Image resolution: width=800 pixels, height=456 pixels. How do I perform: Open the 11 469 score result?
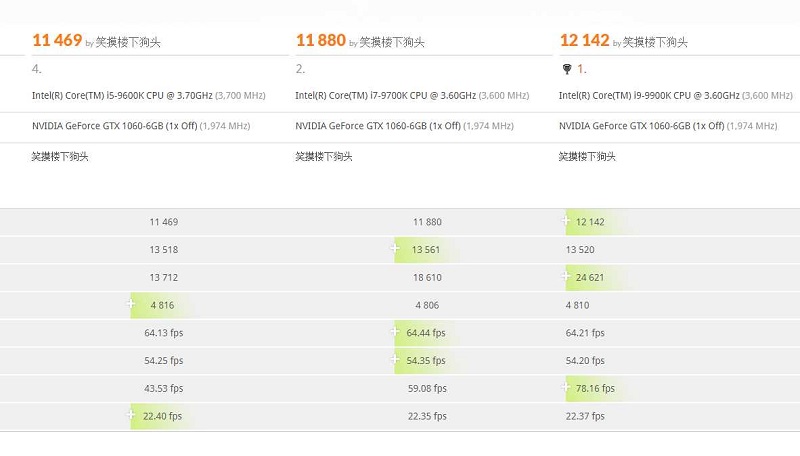(x=57, y=40)
